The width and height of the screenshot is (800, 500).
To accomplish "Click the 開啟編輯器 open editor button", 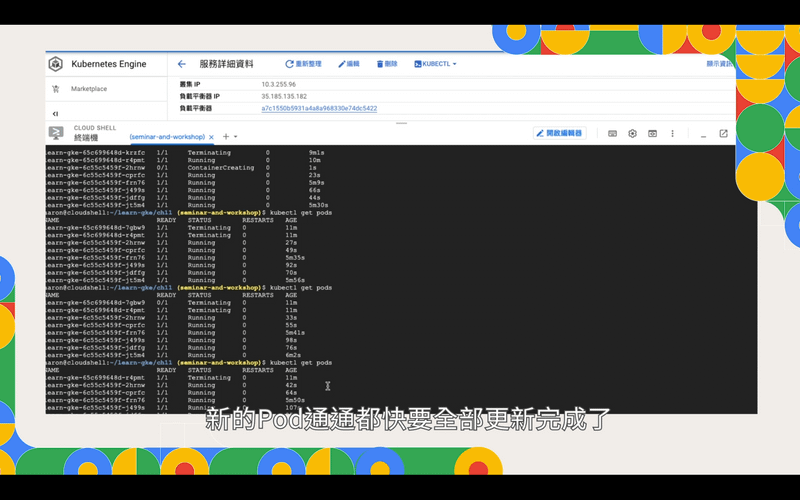I will coord(559,133).
